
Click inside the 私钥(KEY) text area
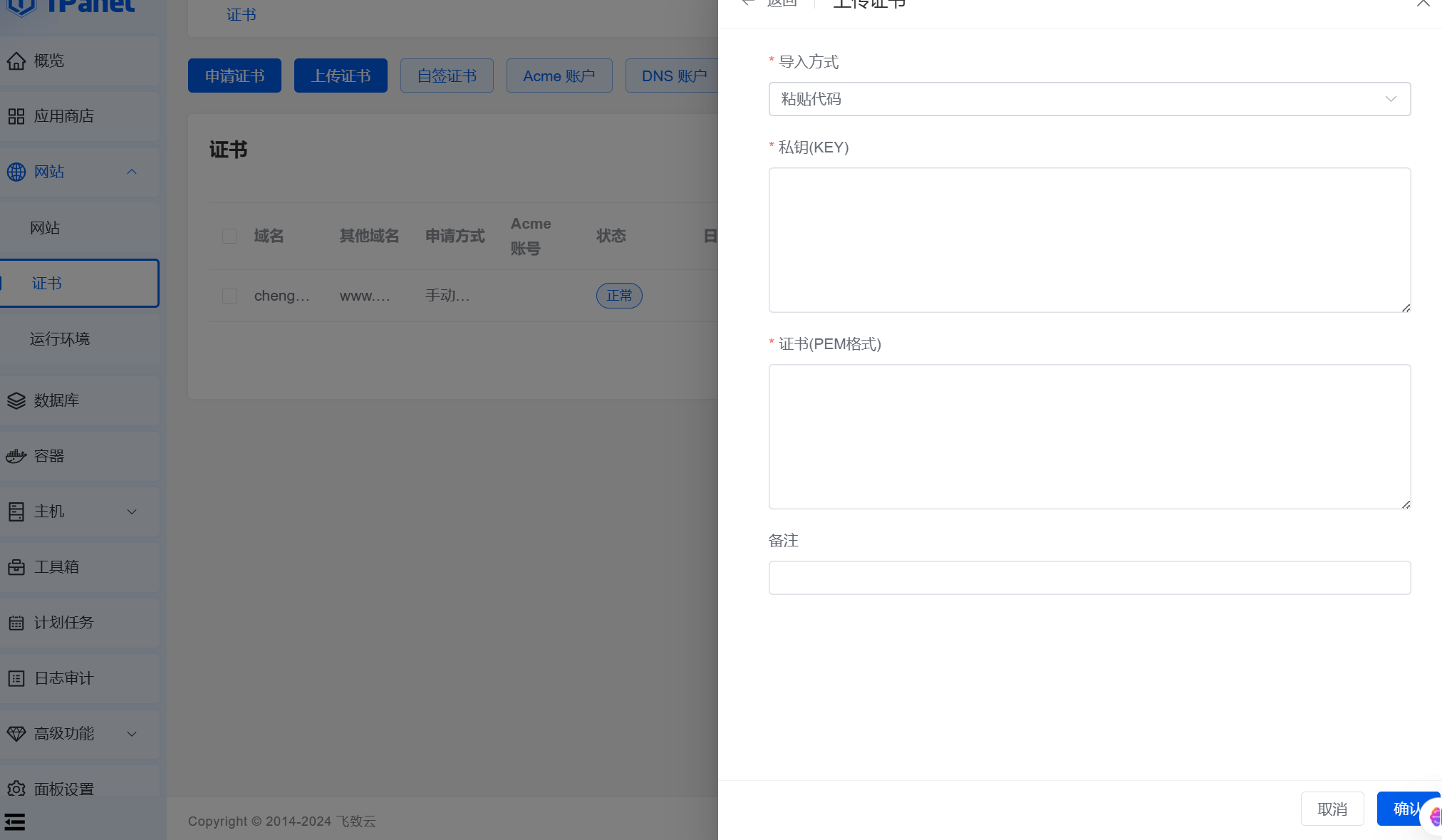(1089, 240)
